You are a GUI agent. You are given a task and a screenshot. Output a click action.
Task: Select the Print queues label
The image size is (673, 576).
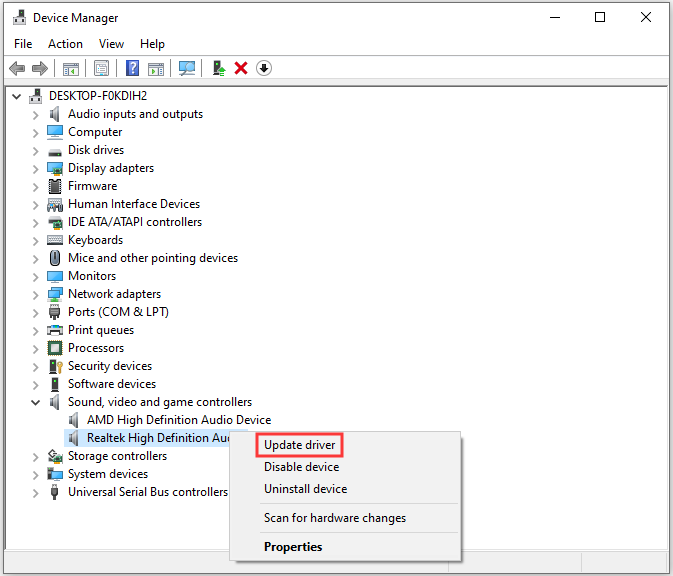pyautogui.click(x=101, y=330)
